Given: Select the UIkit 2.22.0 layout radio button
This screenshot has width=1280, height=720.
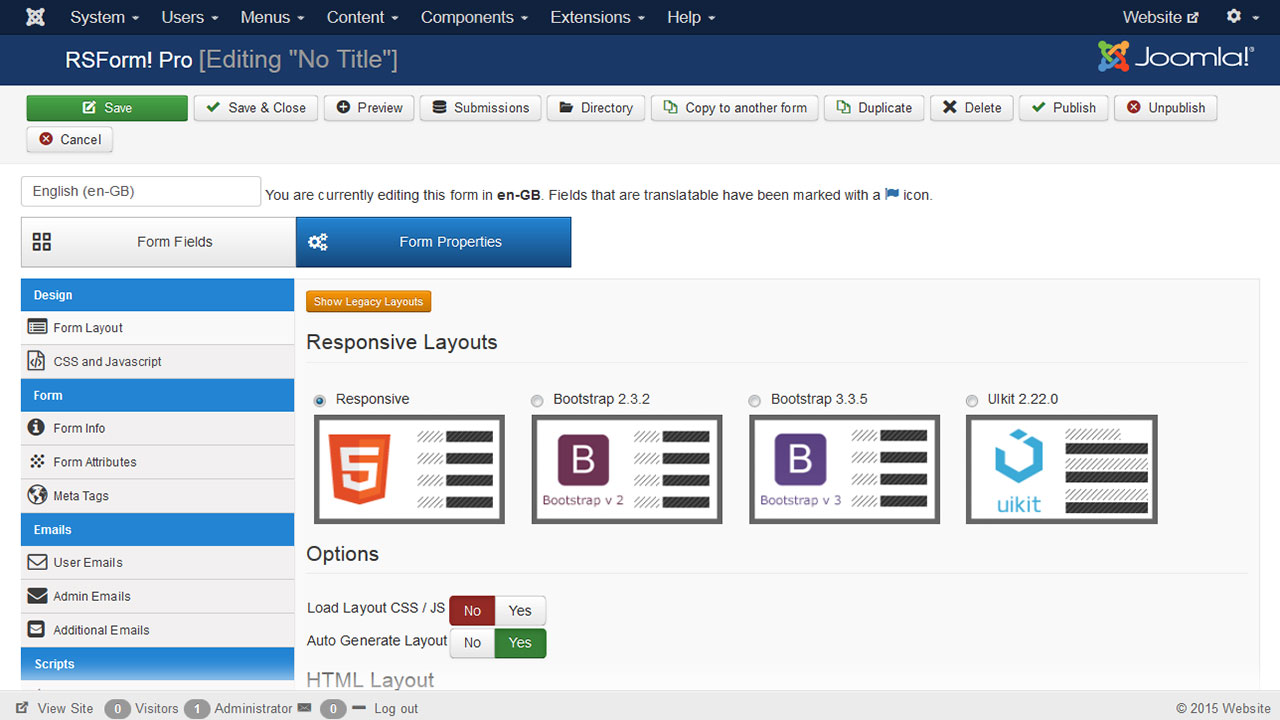Looking at the screenshot, I should click(972, 400).
